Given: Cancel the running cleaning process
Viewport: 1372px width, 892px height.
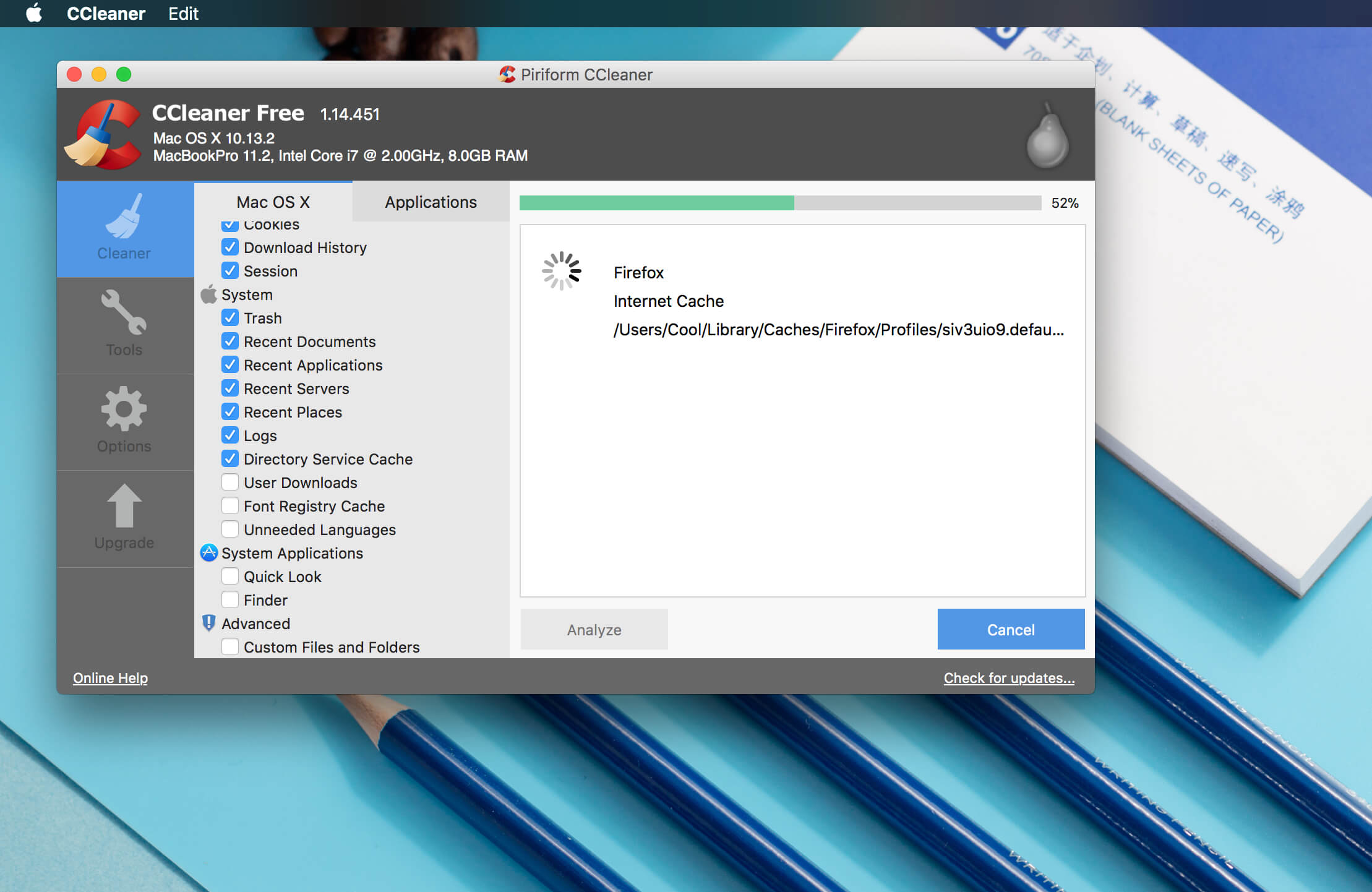Looking at the screenshot, I should pyautogui.click(x=1011, y=630).
